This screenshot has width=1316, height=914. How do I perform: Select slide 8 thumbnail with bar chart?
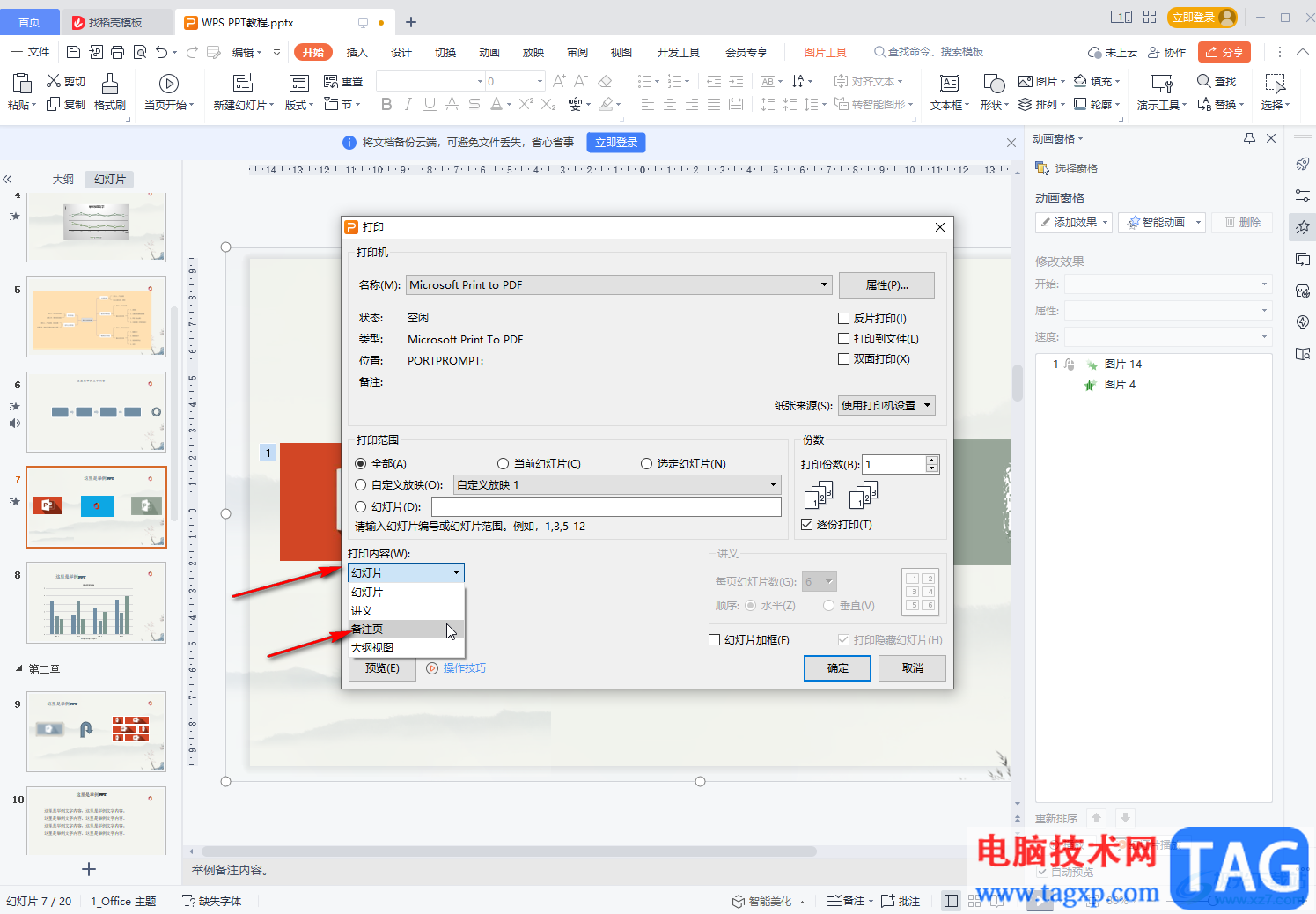96,603
